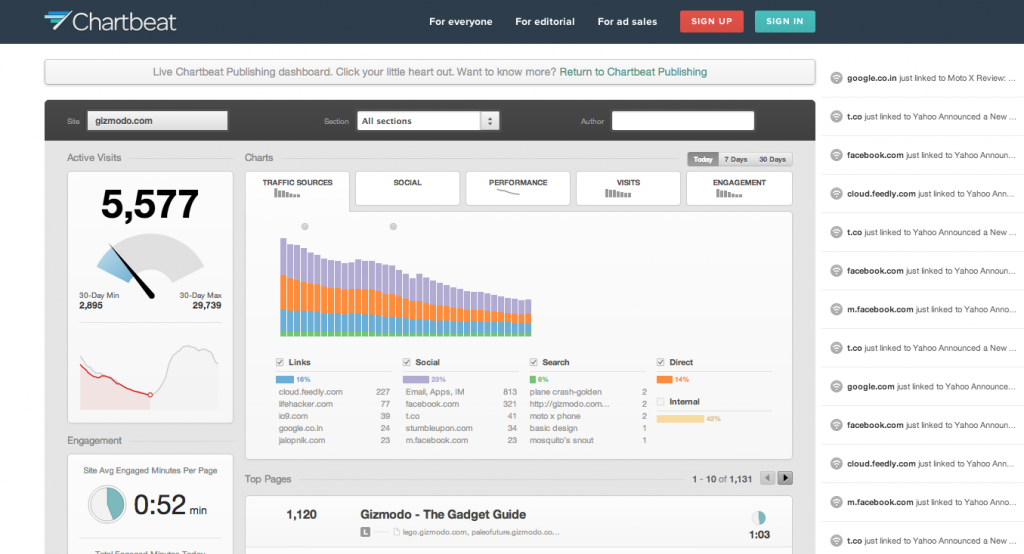Click the engaged time pie icon next to 0:52 min

107,504
